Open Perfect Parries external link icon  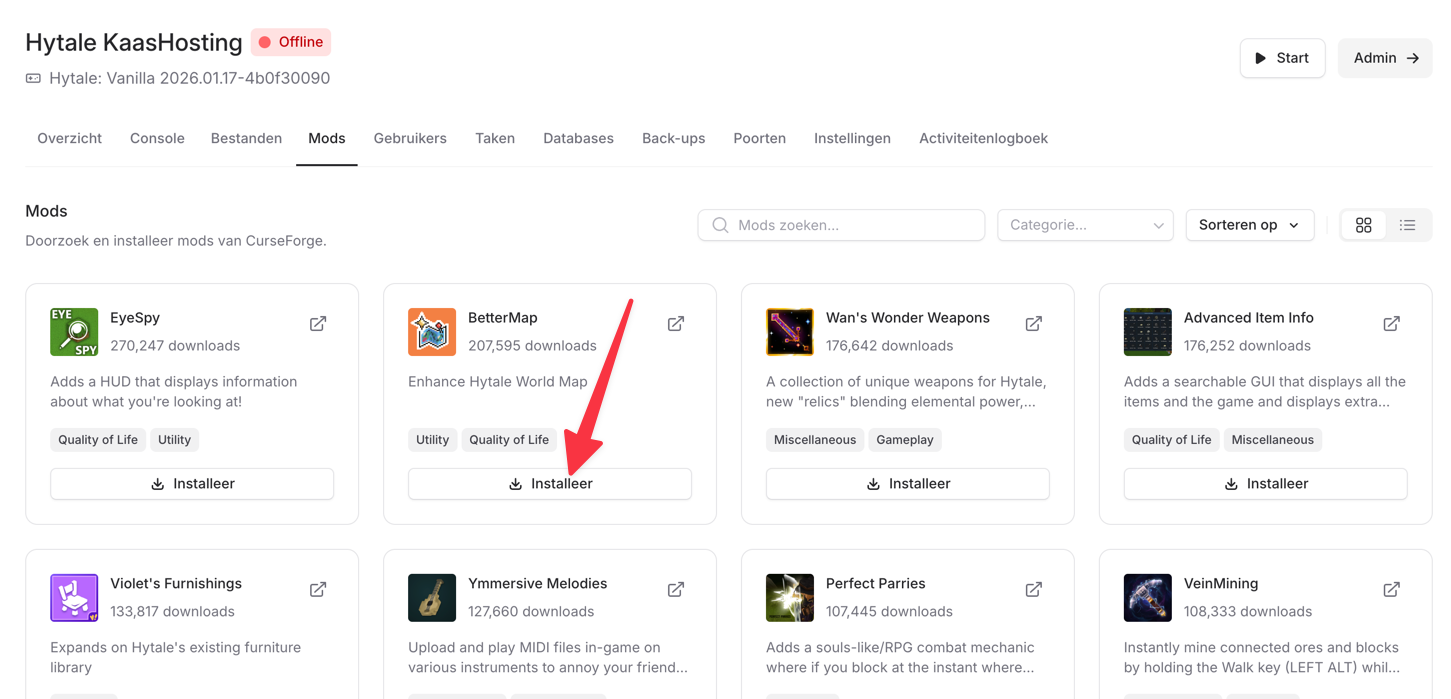(x=1034, y=590)
